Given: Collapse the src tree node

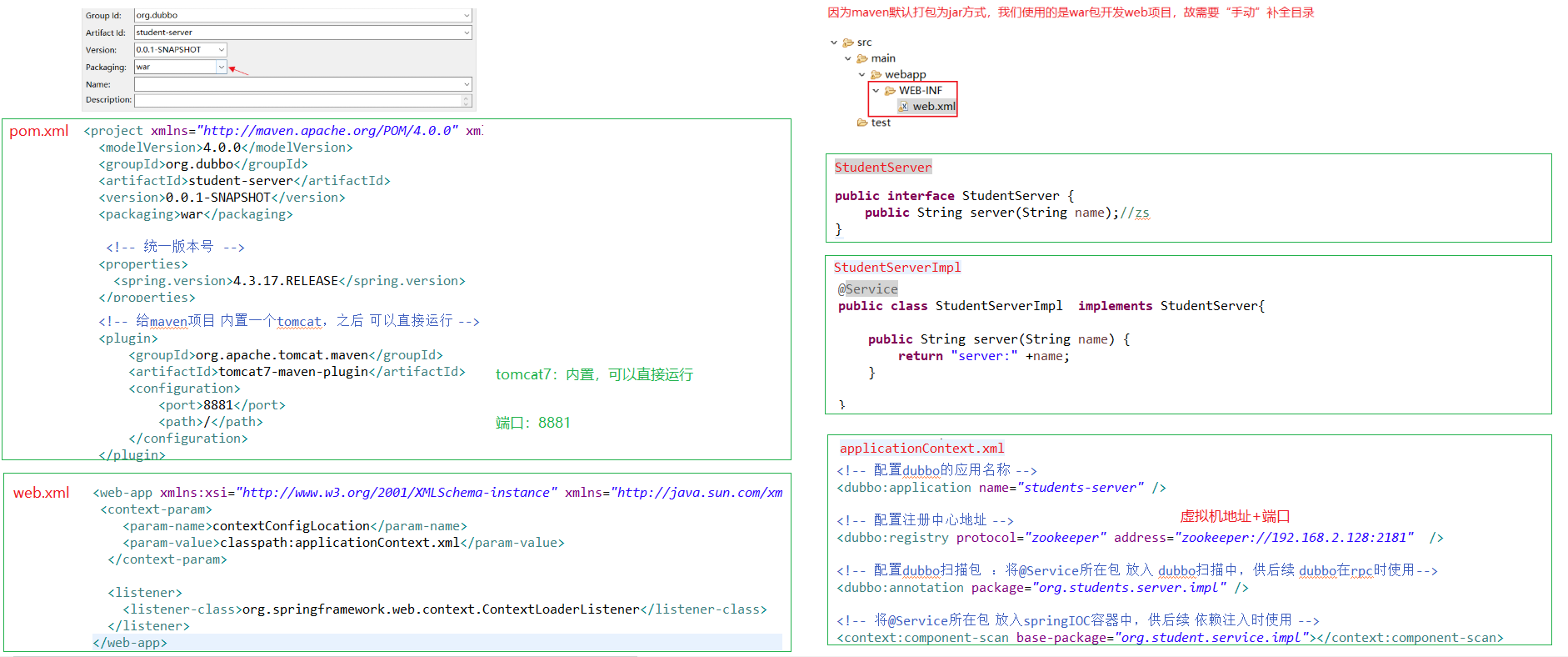Looking at the screenshot, I should tap(834, 43).
